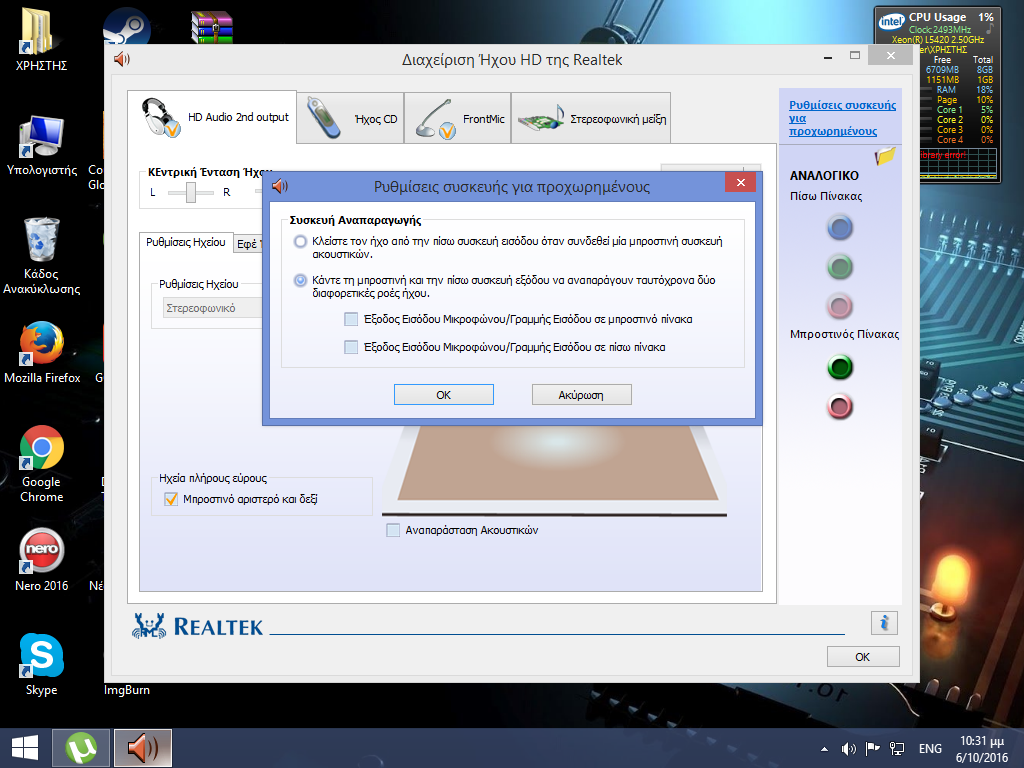Viewport: 1024px width, 768px height.
Task: Open the yellow connector settings folder icon
Action: pyautogui.click(x=885, y=156)
